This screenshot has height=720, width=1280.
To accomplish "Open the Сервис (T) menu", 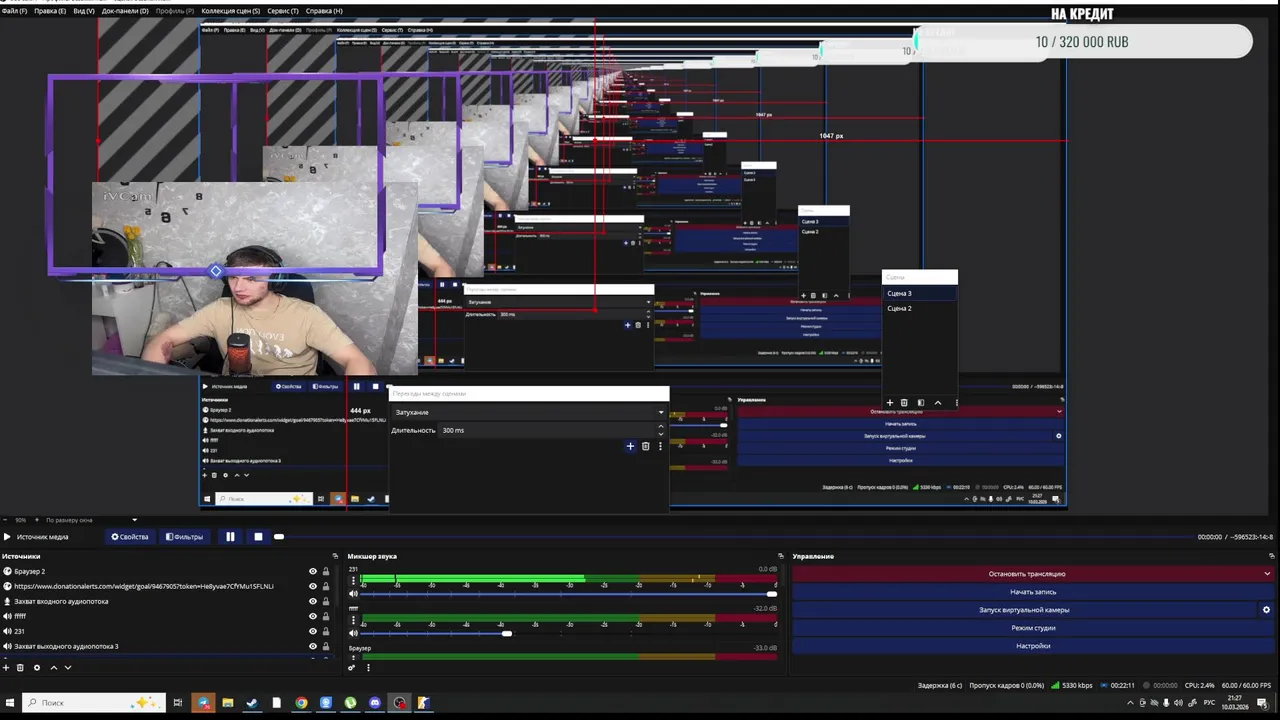I will [x=283, y=11].
